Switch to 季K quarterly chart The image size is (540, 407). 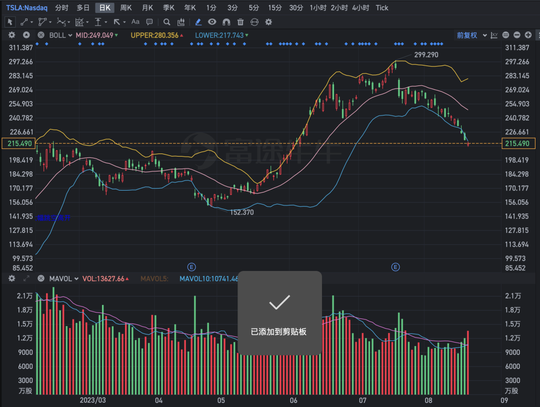(x=169, y=8)
